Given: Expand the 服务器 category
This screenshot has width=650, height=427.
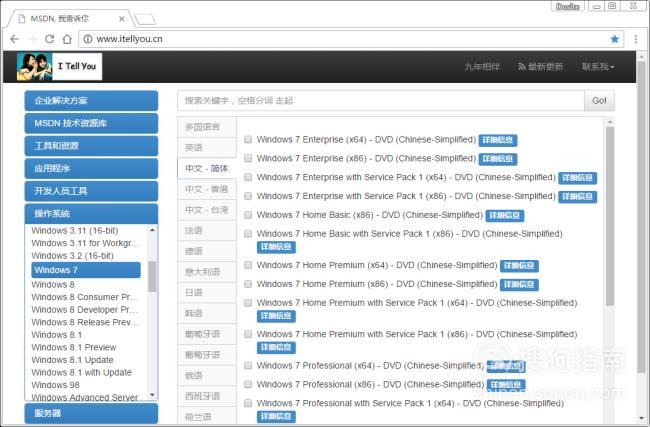Looking at the screenshot, I should 91,413.
